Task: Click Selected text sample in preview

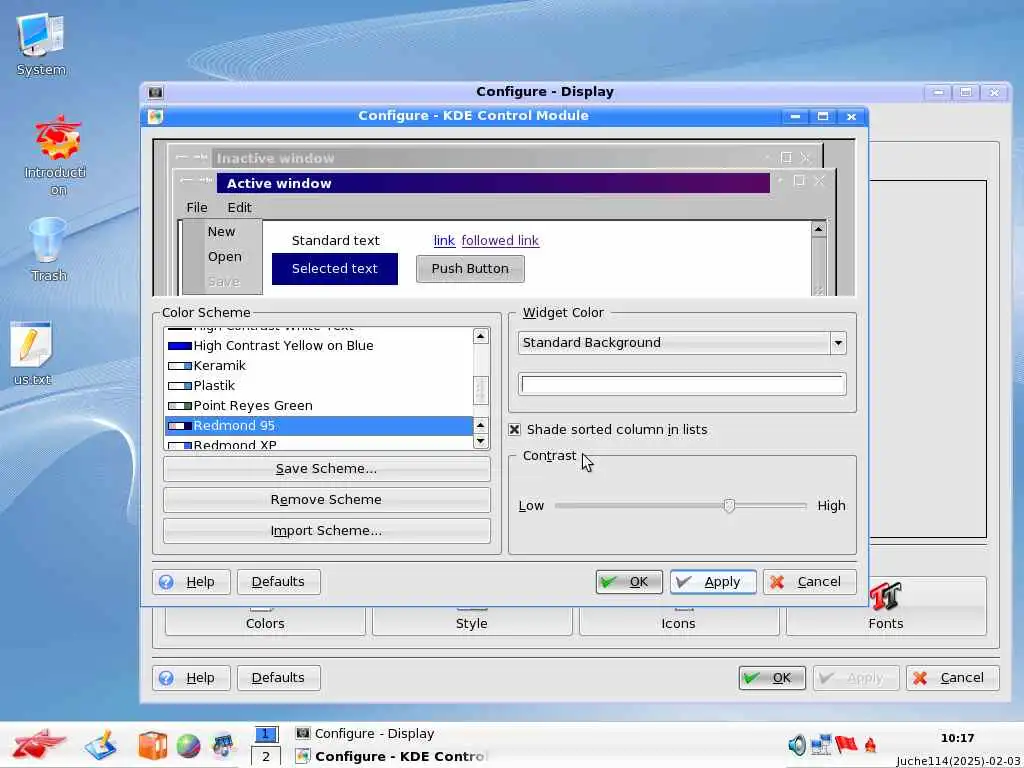Action: coord(334,269)
